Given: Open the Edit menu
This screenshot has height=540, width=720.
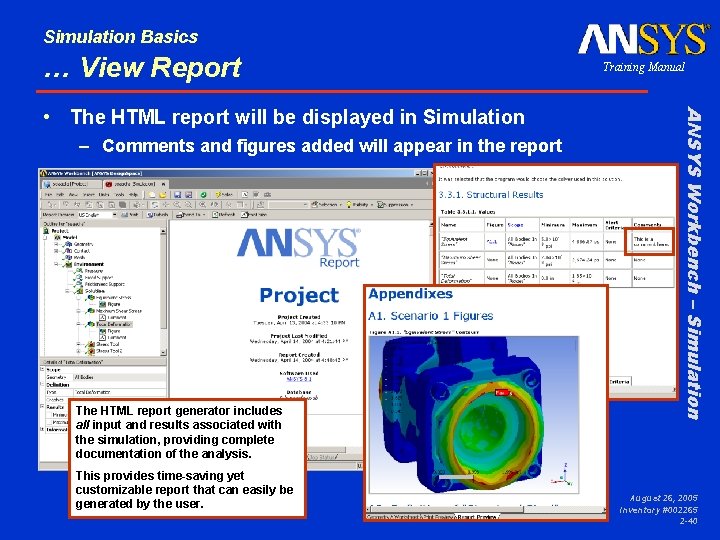Looking at the screenshot, I should tap(60, 195).
